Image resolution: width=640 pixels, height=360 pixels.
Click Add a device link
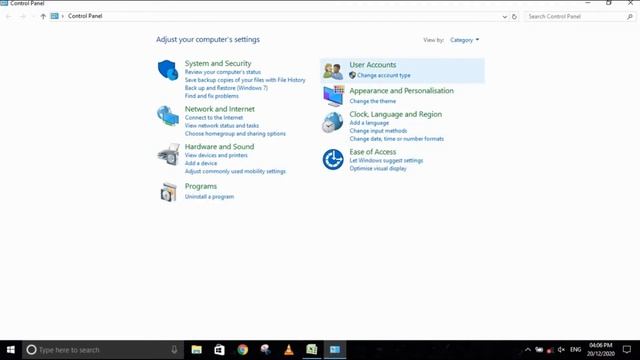point(201,163)
